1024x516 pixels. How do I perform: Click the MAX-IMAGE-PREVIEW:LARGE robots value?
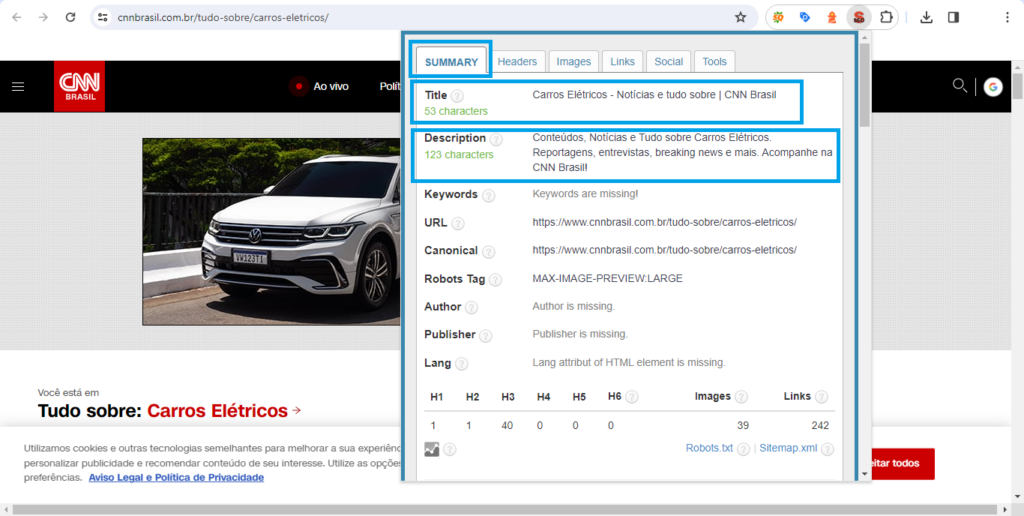point(607,278)
